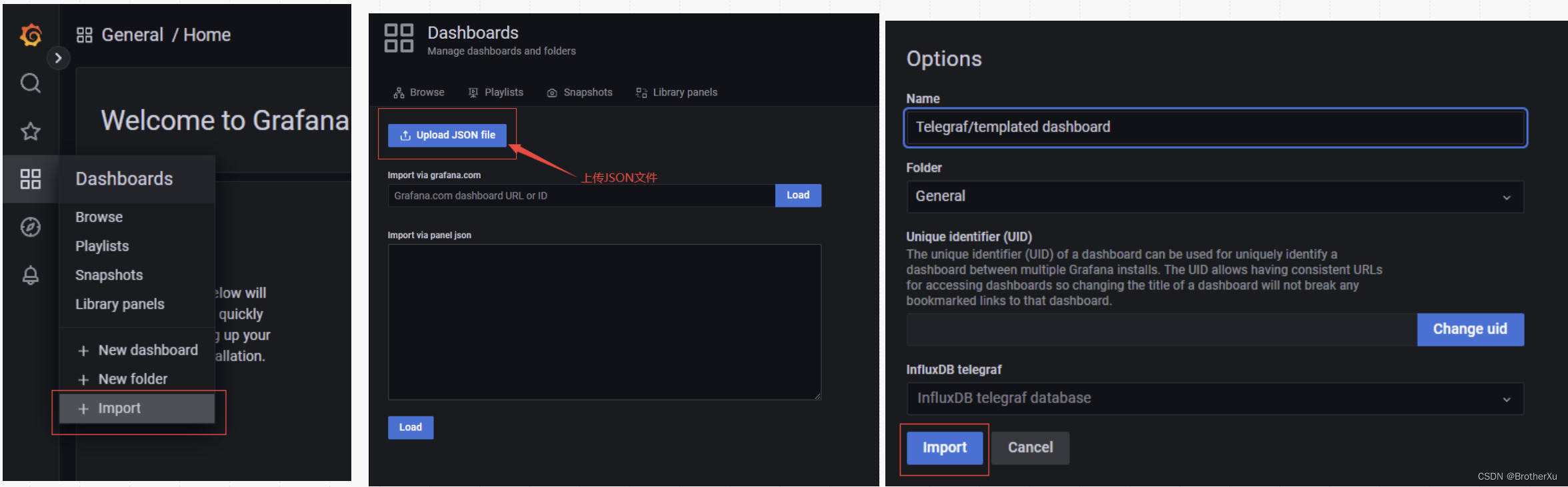Click the Unique identifier (UID) label
1568x487 pixels.
click(x=969, y=237)
